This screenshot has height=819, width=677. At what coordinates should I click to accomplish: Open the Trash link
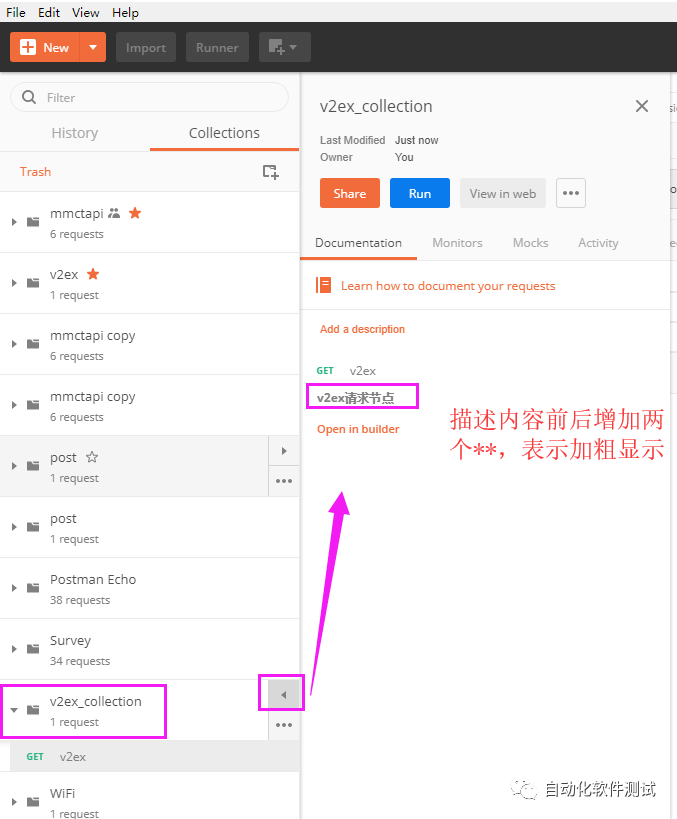pyautogui.click(x=36, y=171)
